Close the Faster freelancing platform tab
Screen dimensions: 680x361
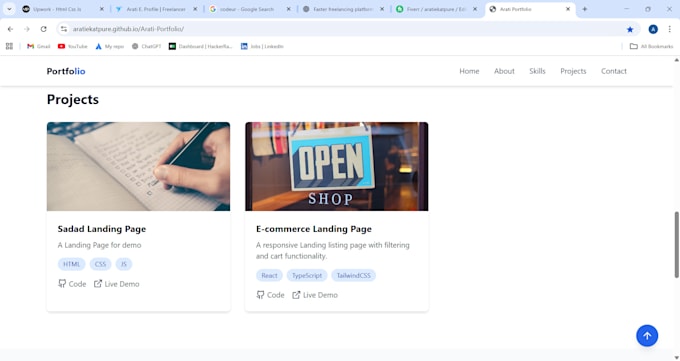[x=382, y=9]
